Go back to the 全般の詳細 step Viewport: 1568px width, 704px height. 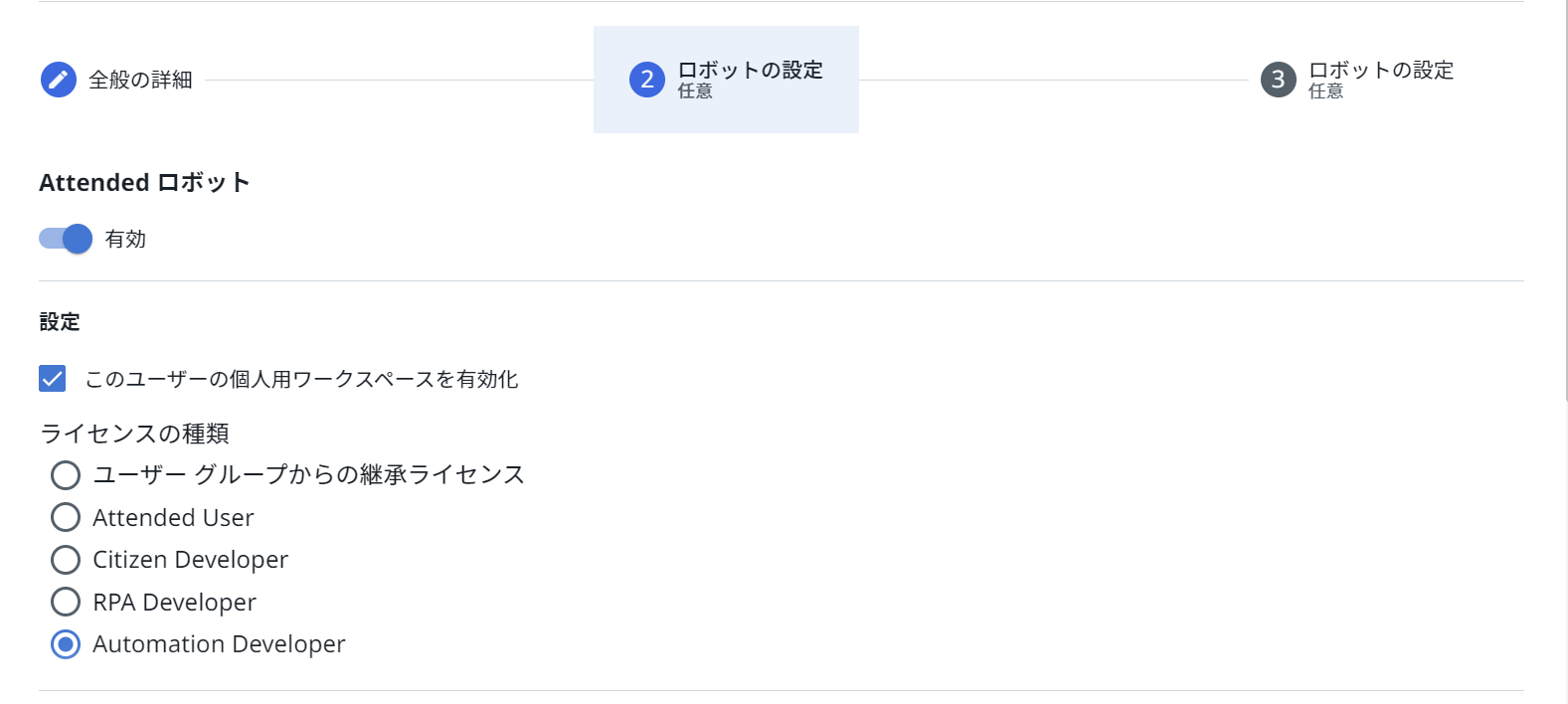(140, 80)
